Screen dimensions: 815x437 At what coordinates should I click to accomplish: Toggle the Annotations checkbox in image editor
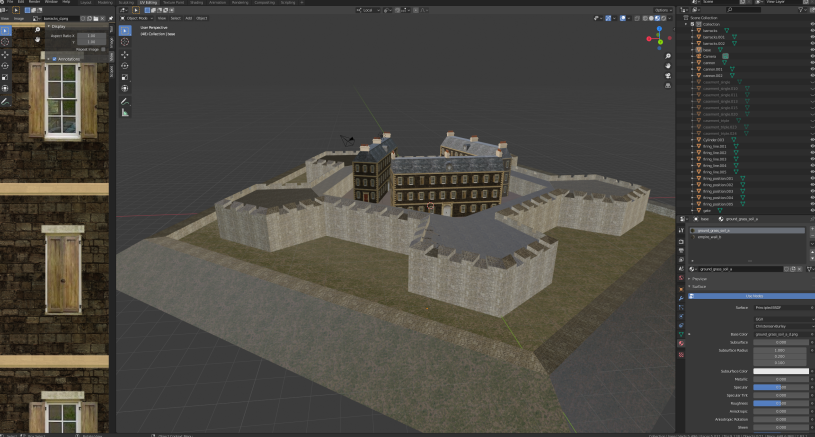click(55, 59)
